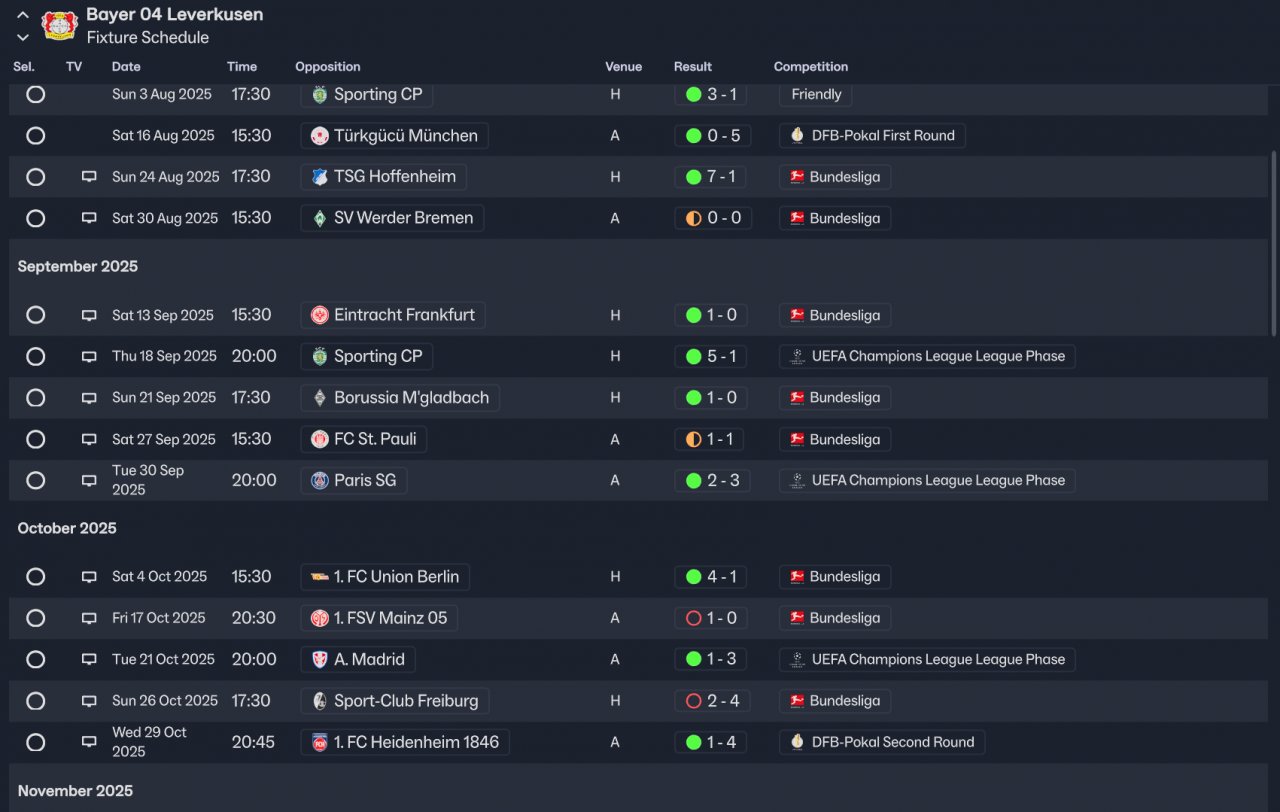Click the Champions League icon for Sporting CP match
The image size is (1280, 812).
[797, 357]
